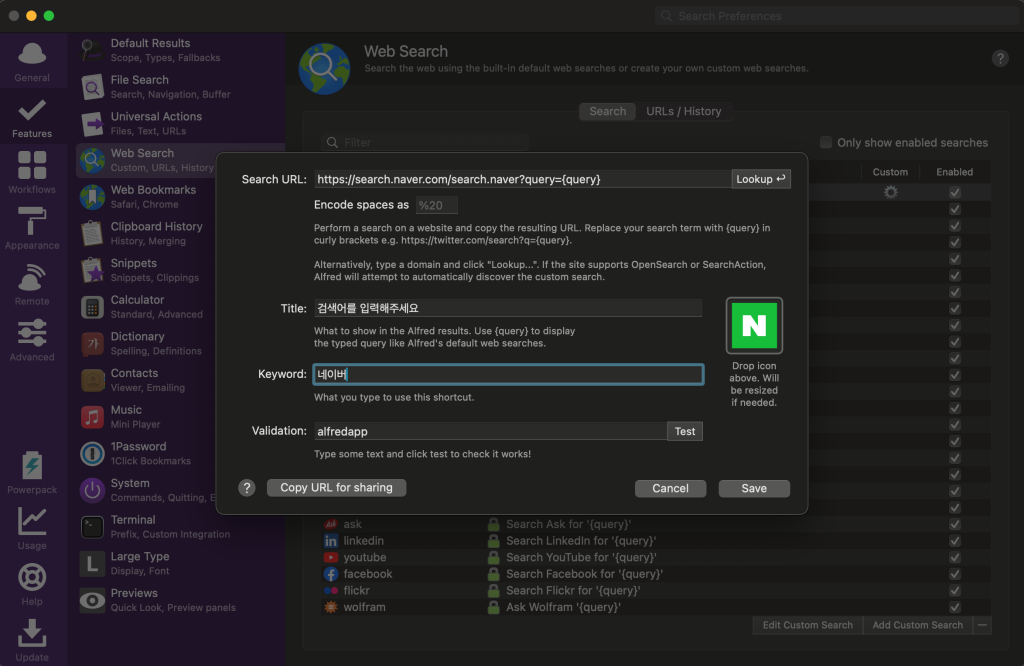Viewport: 1024px width, 666px height.
Task: Focus the Search Preferences field
Action: click(837, 16)
